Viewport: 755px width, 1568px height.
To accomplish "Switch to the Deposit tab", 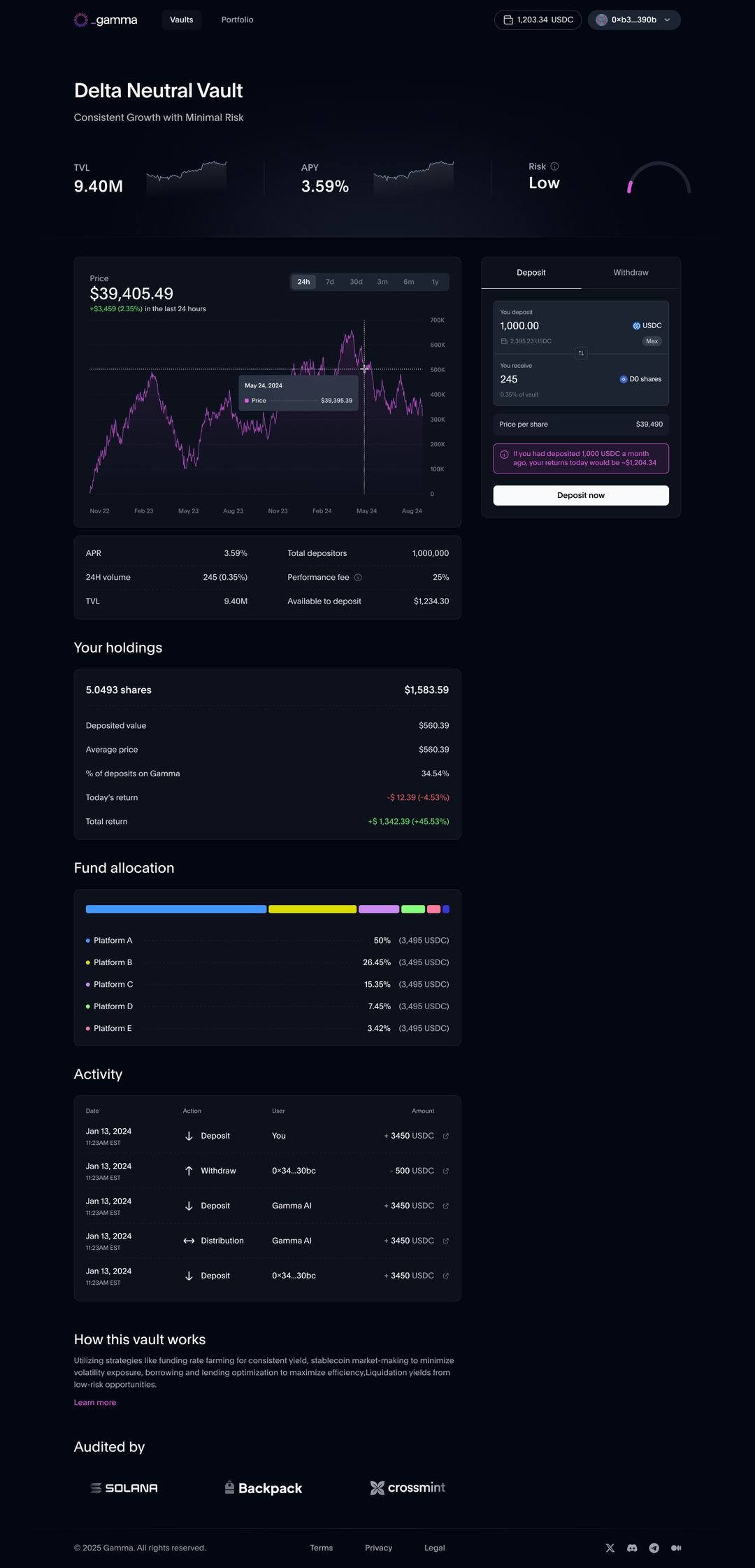I will [531, 273].
